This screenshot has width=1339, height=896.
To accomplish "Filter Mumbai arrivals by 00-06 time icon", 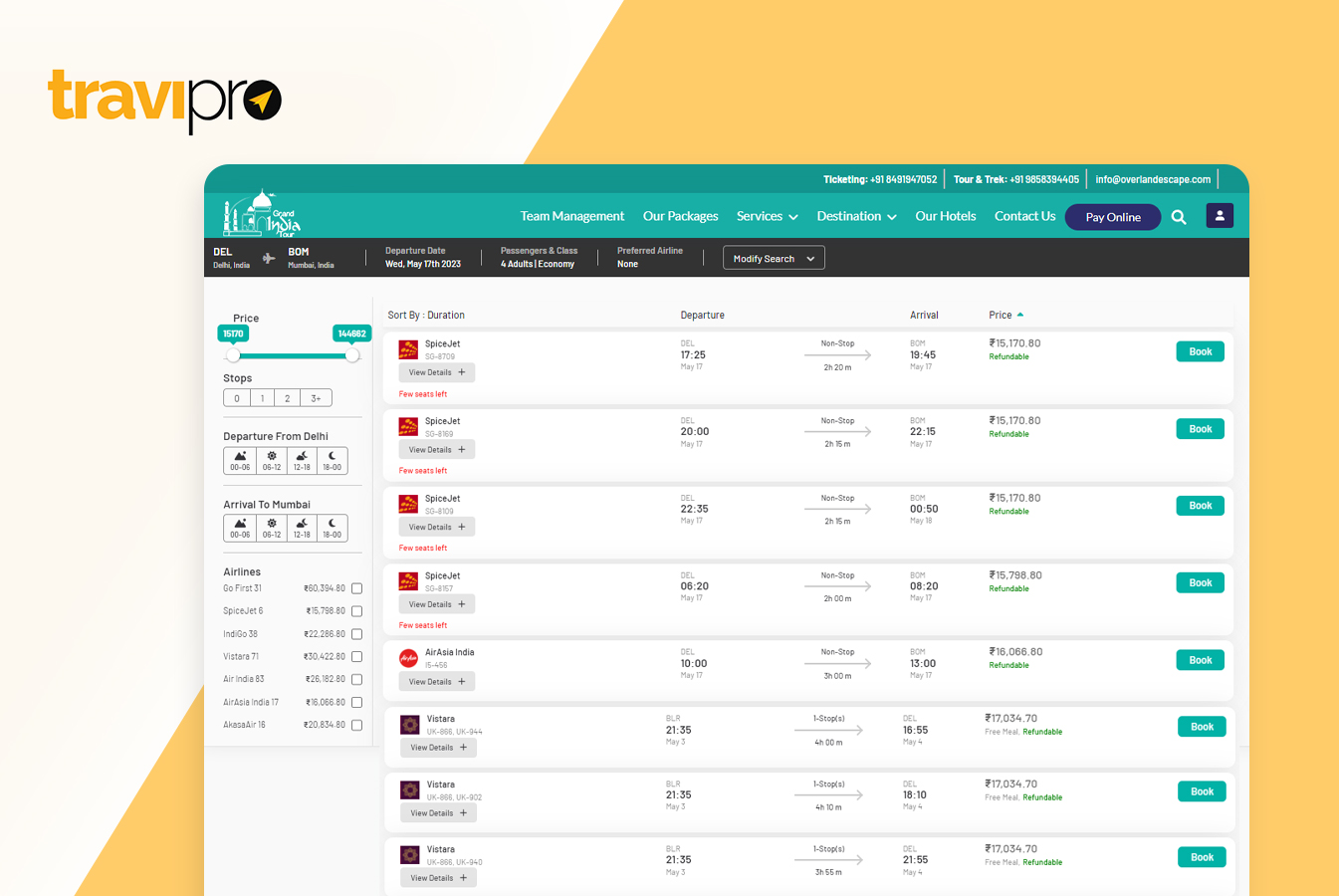I will tap(240, 528).
